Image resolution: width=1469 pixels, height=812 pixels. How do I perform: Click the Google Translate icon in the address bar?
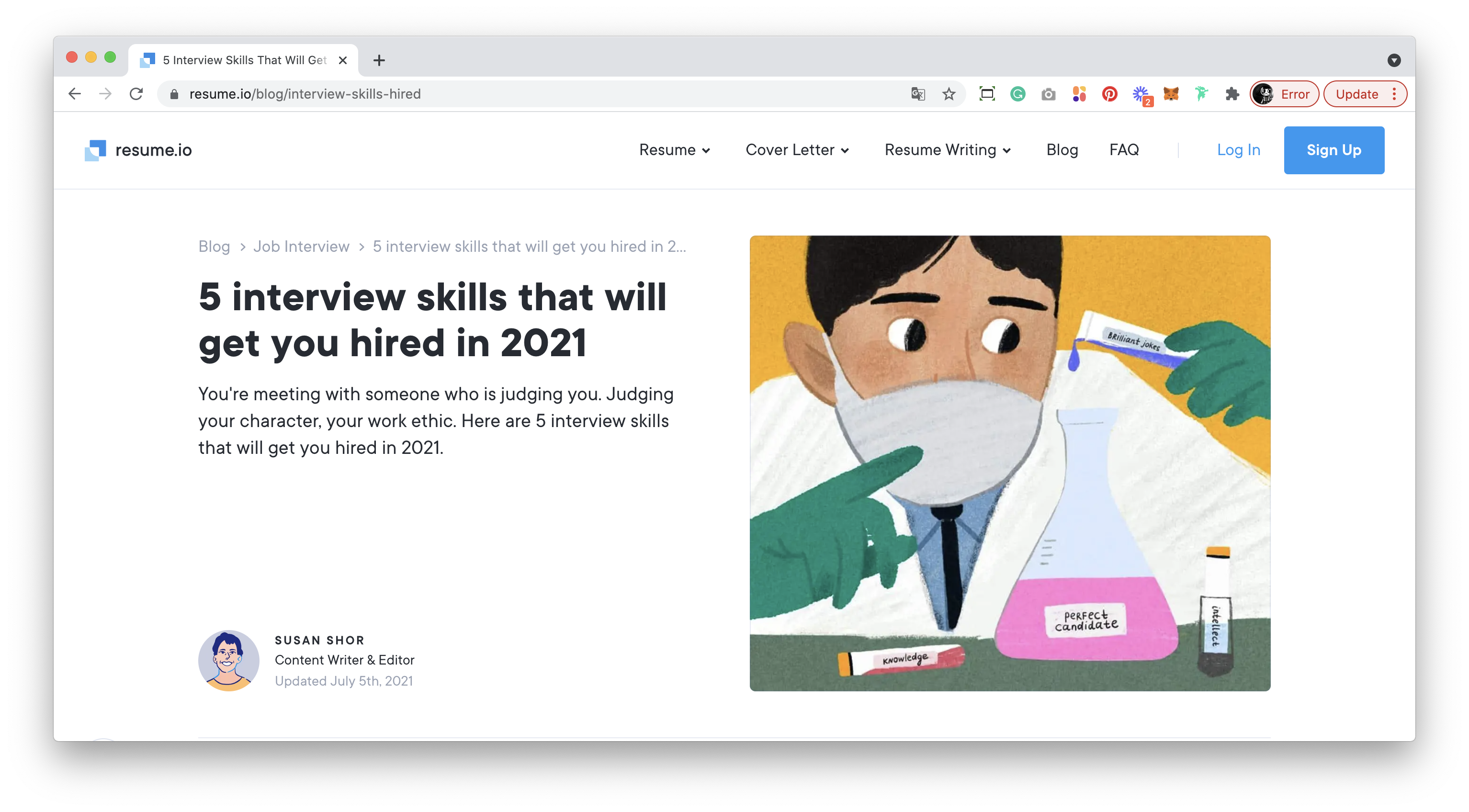(x=917, y=94)
